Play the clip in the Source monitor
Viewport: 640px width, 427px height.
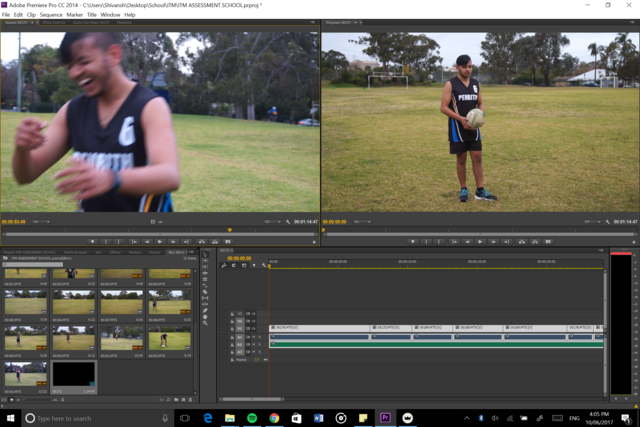[160, 242]
